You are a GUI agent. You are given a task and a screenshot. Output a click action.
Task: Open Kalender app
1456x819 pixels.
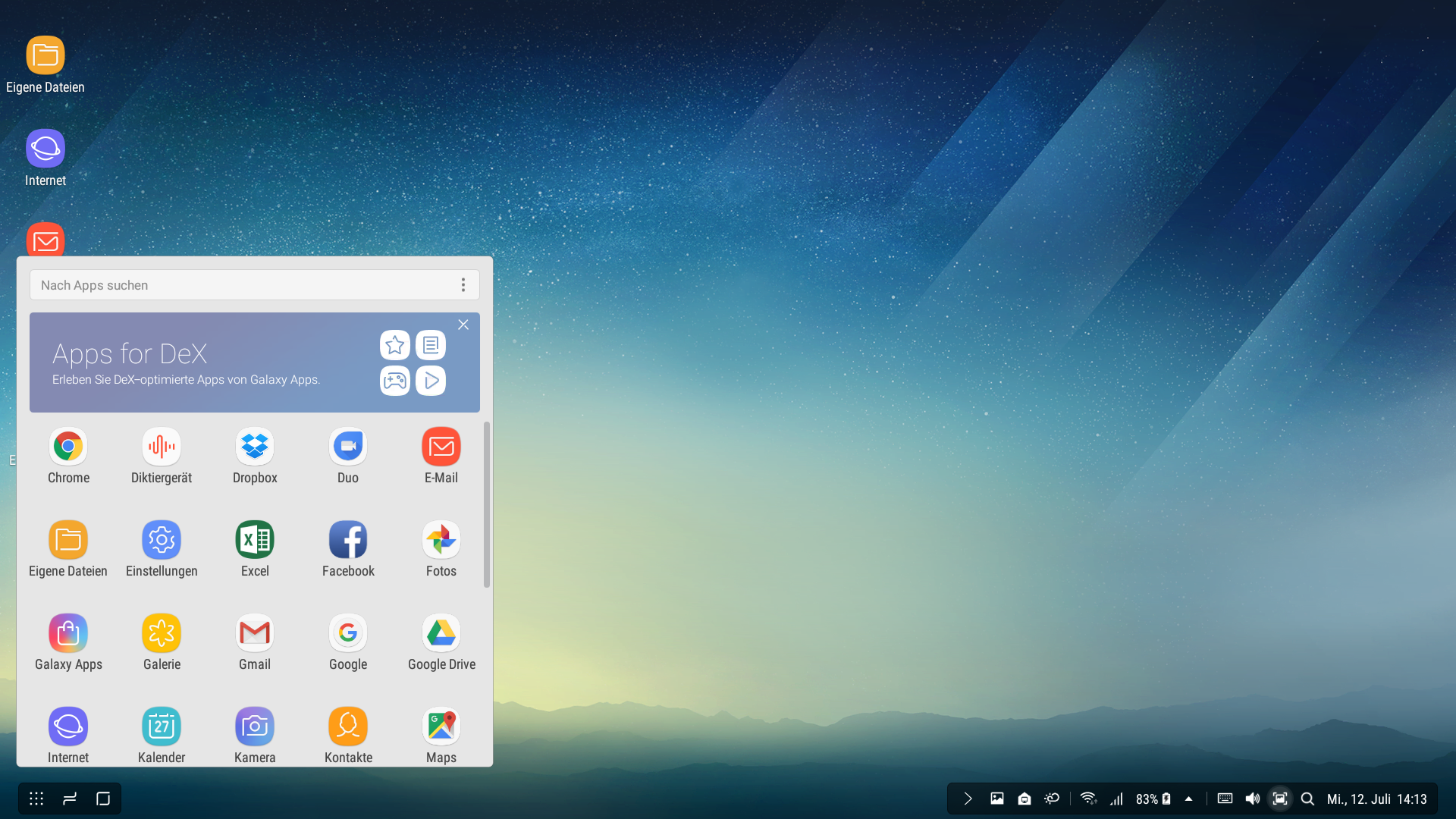tap(162, 727)
